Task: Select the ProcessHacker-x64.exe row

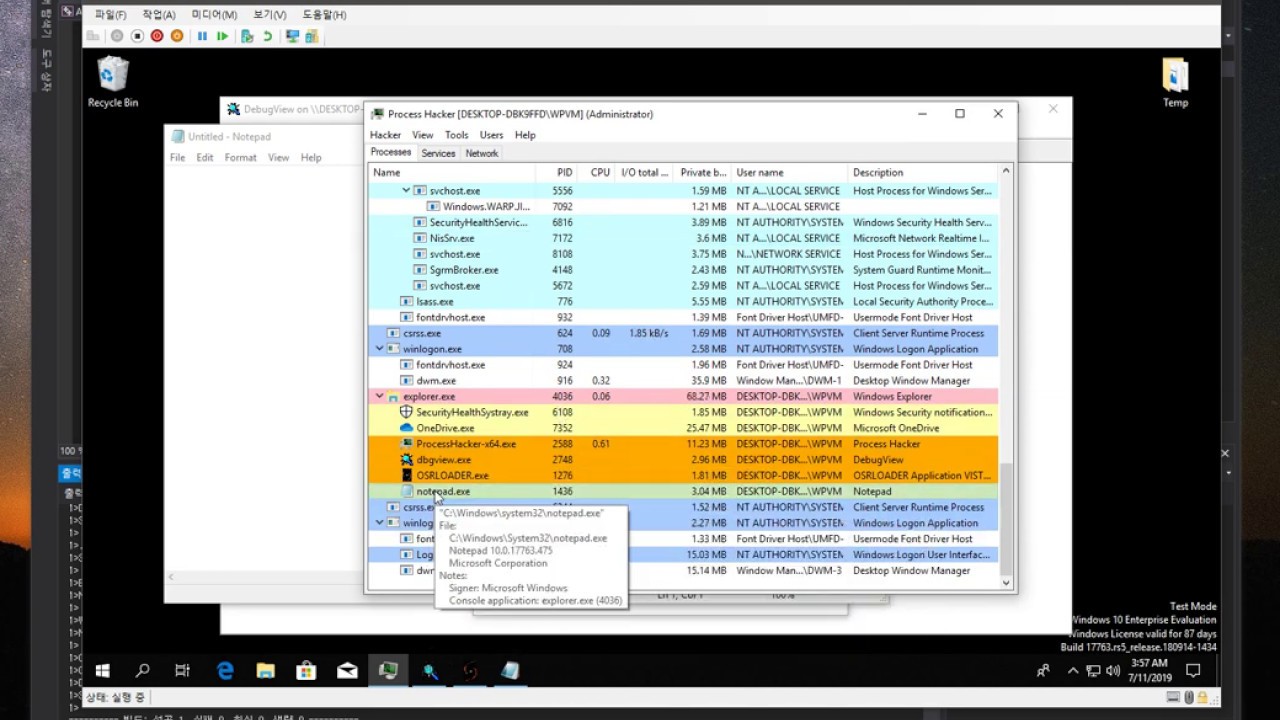Action: pyautogui.click(x=683, y=444)
